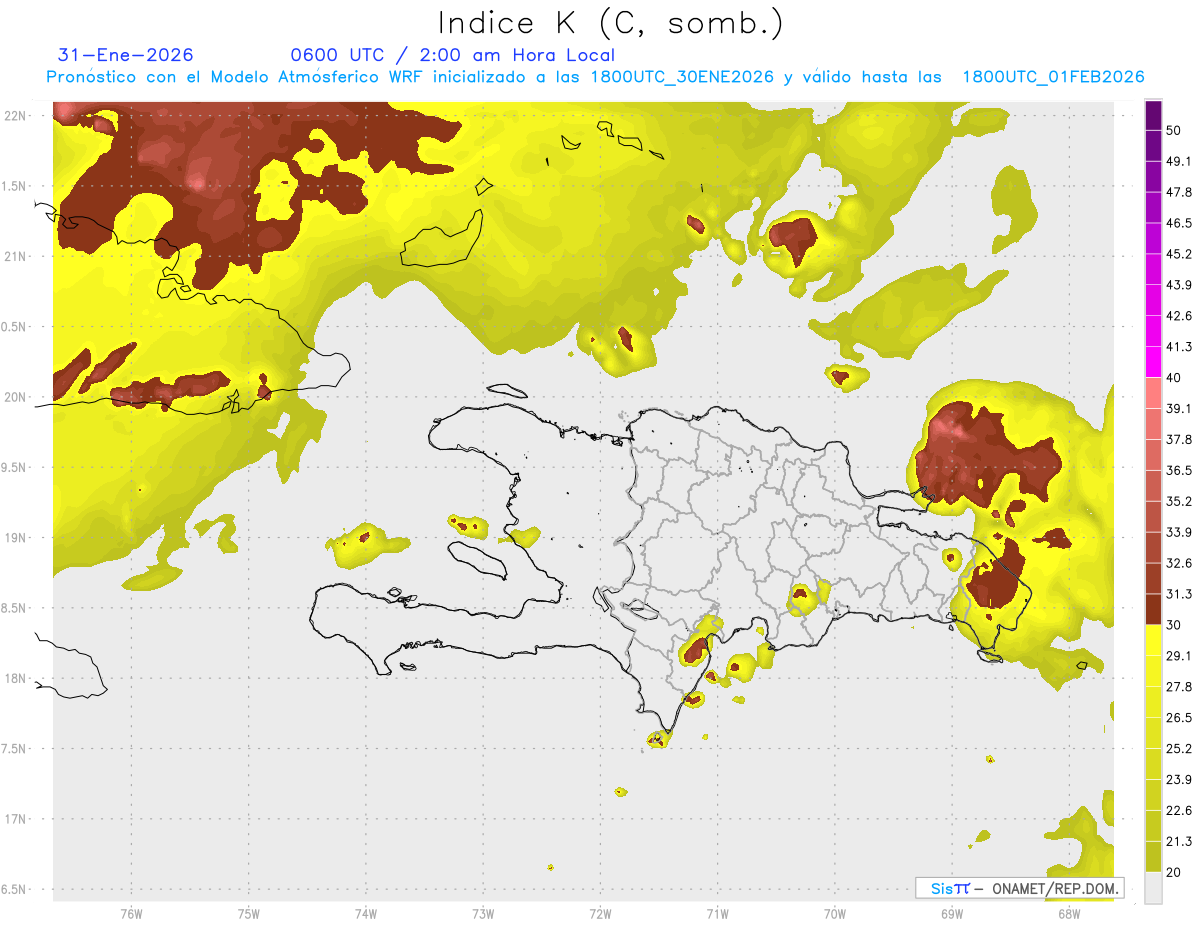This screenshot has width=1200, height=927.
Task: Click the '70W' longitude axis label
Action: (834, 913)
